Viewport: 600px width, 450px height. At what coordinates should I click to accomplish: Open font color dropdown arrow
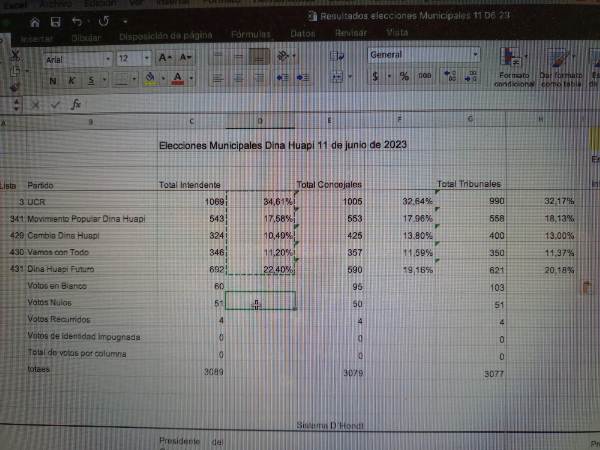coord(191,78)
